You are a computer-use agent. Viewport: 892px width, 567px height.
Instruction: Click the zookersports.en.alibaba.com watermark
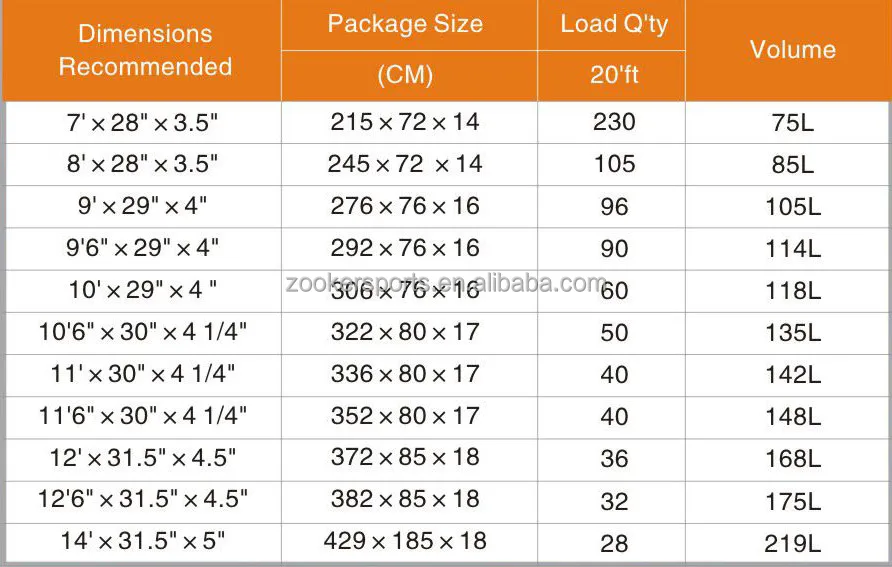445,283
